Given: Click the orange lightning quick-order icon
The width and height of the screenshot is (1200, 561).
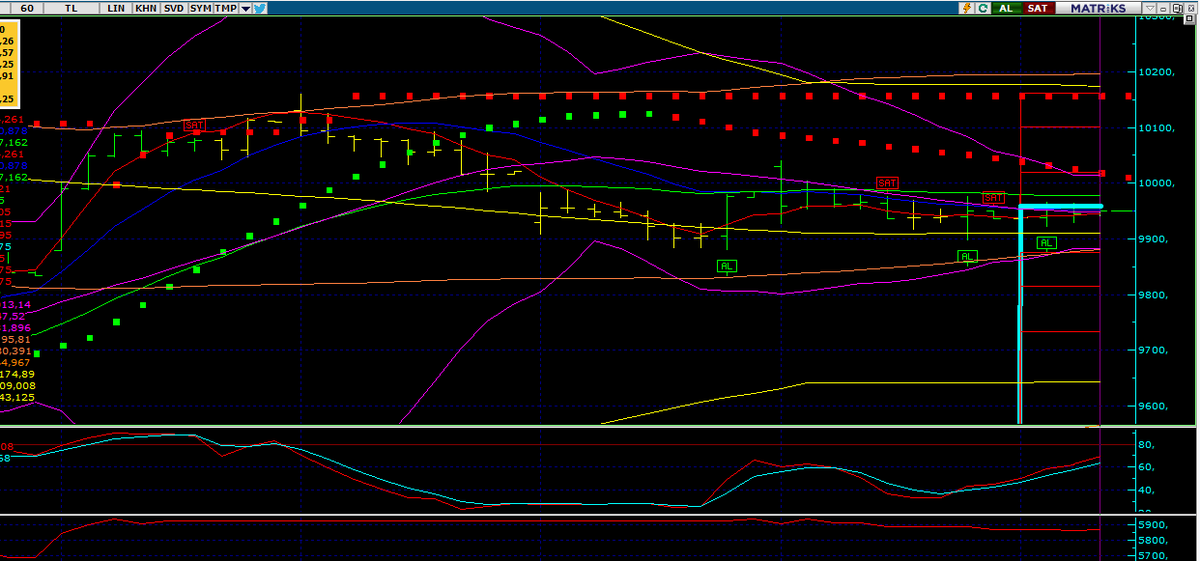Looking at the screenshot, I should click(x=967, y=8).
